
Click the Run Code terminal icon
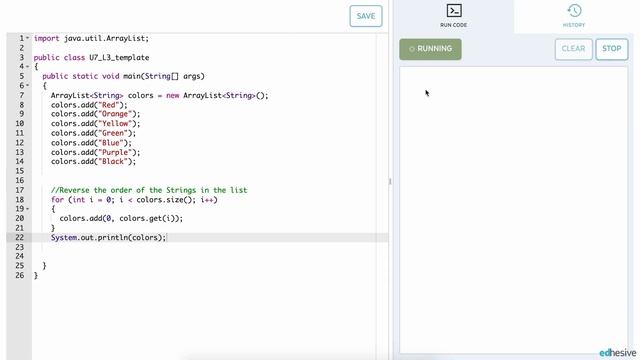click(x=454, y=11)
